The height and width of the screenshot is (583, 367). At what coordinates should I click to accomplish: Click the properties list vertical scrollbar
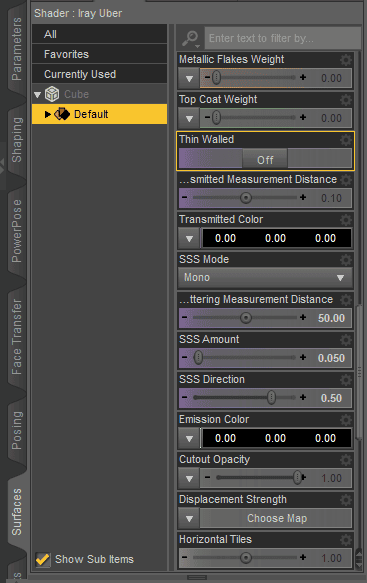point(359,372)
